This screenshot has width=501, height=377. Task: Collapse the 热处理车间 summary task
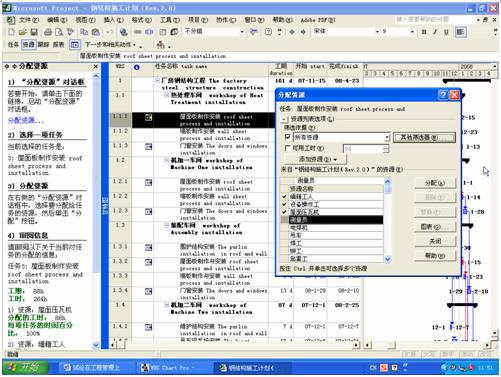click(166, 95)
